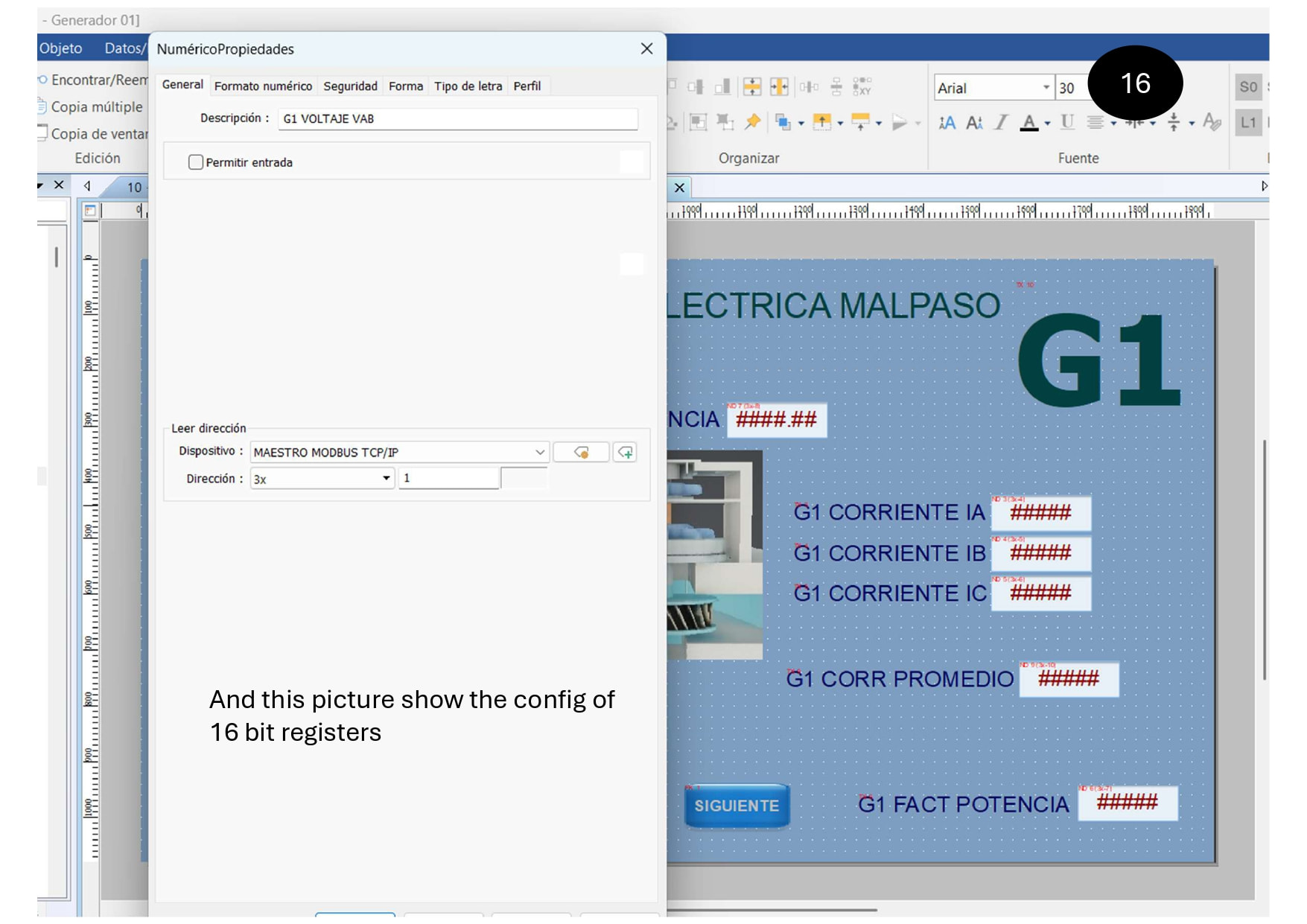Open the Arial font name dropdown

(x=1046, y=88)
